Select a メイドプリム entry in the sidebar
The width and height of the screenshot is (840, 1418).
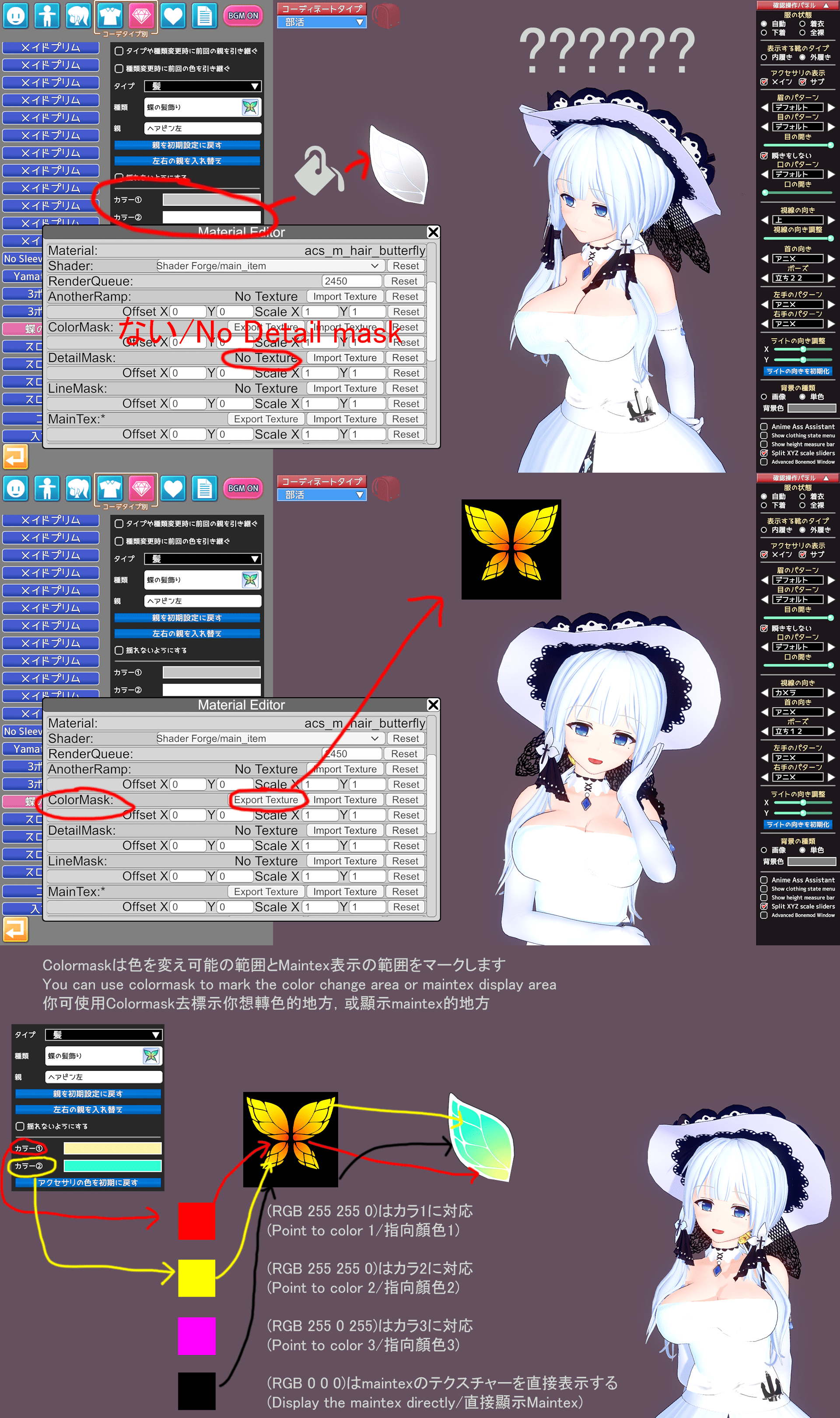(50, 48)
